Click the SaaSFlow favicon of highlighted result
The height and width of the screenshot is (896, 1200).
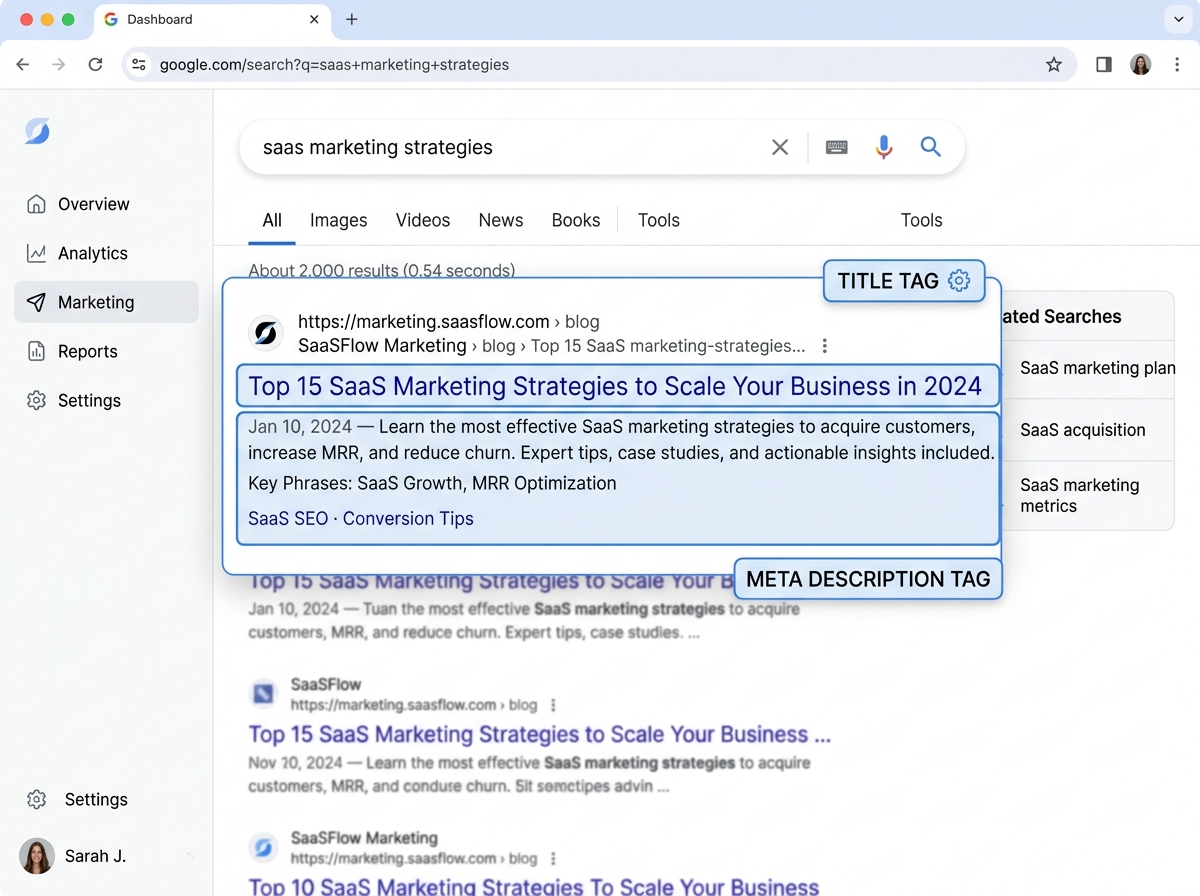266,333
